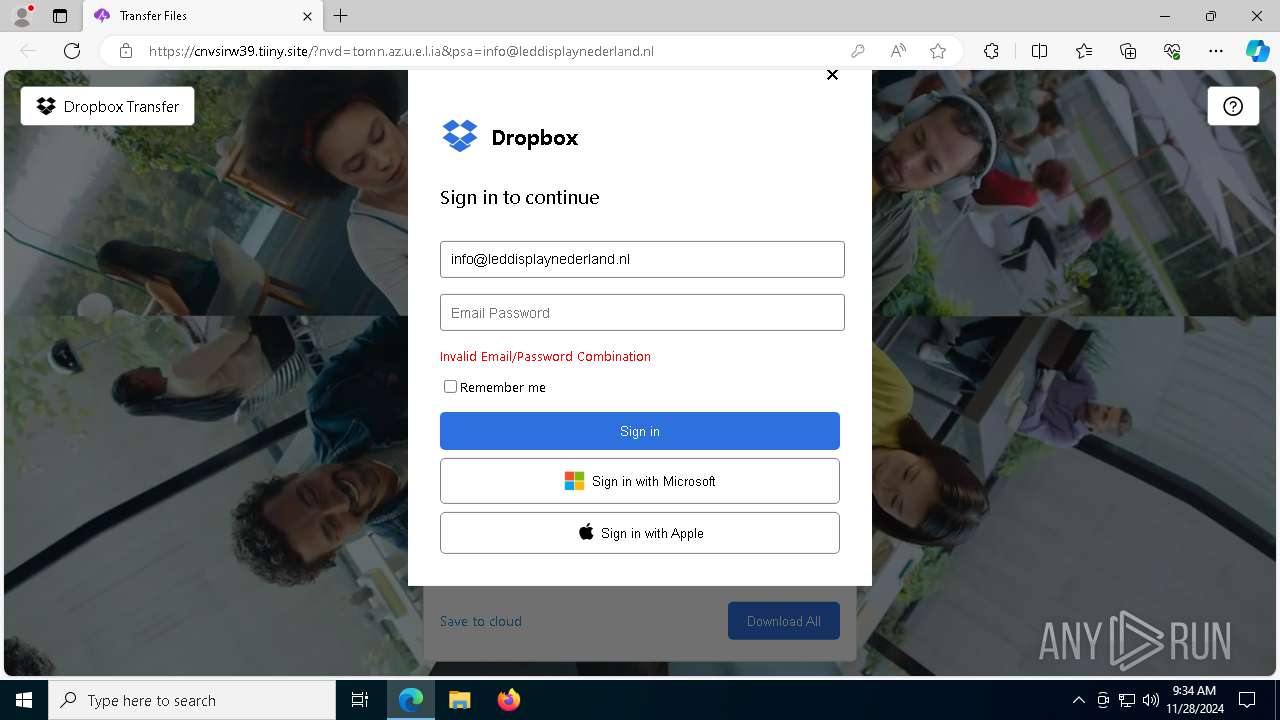
Task: Open the Edge profile icon
Action: click(x=22, y=16)
